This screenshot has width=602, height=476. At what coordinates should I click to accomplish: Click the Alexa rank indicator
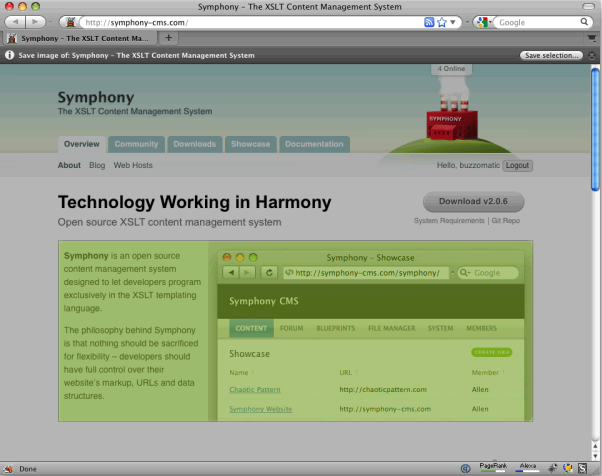(x=528, y=467)
